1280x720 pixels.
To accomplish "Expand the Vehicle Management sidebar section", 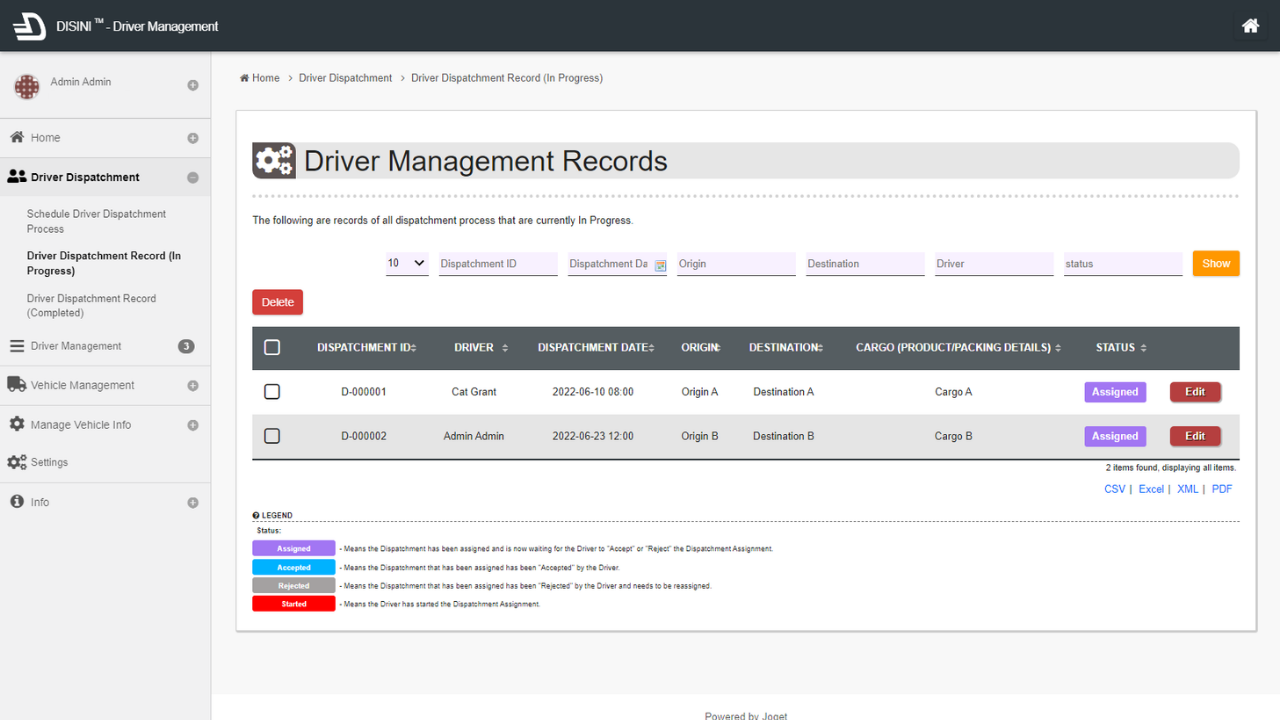I will (x=193, y=386).
